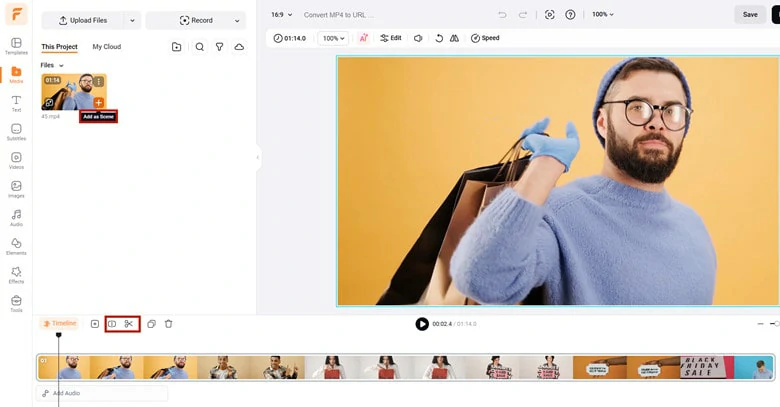780x407 pixels.
Task: Split the clip in timeline
Action: 112,324
